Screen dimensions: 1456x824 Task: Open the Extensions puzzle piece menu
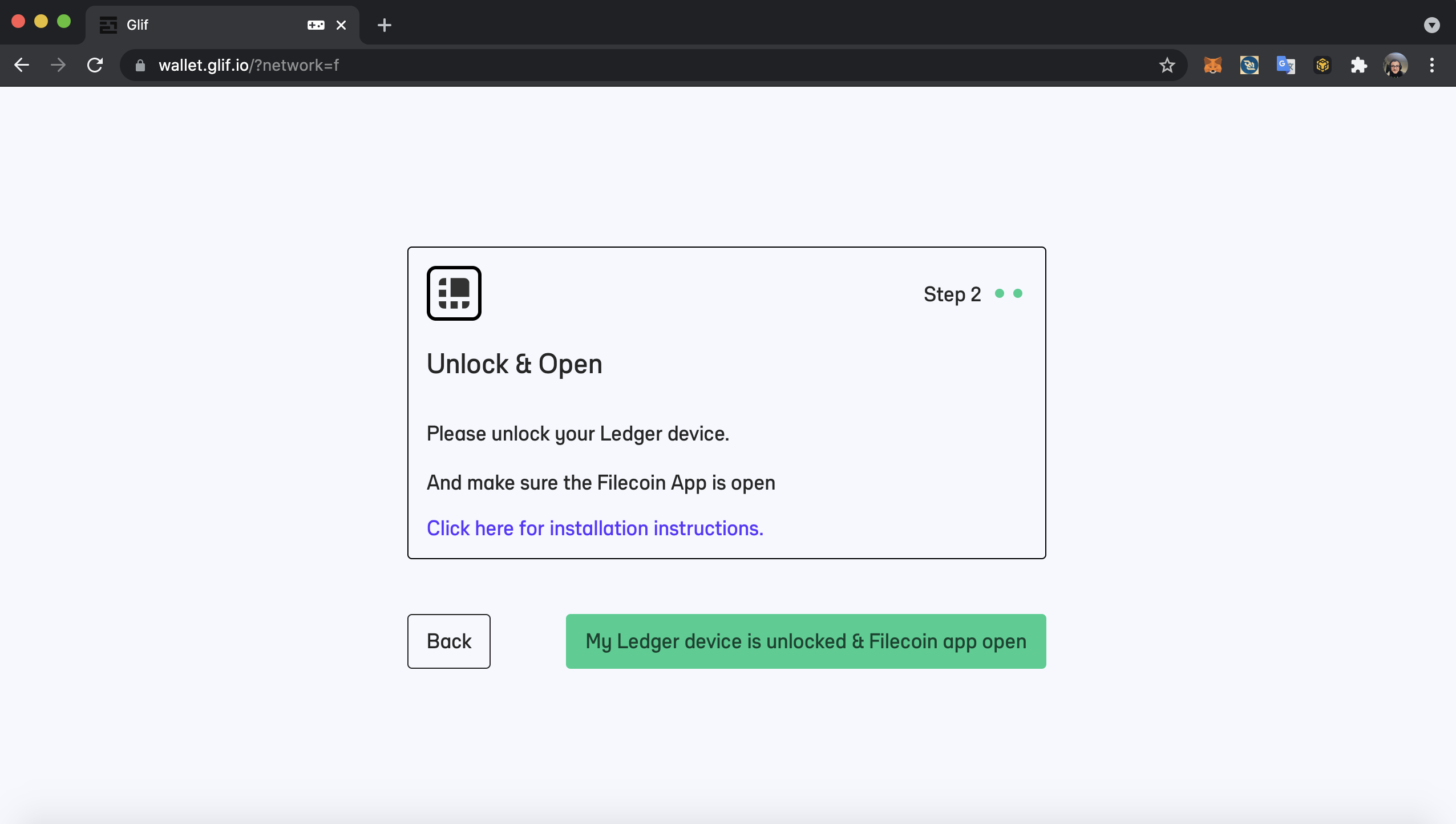[x=1359, y=65]
